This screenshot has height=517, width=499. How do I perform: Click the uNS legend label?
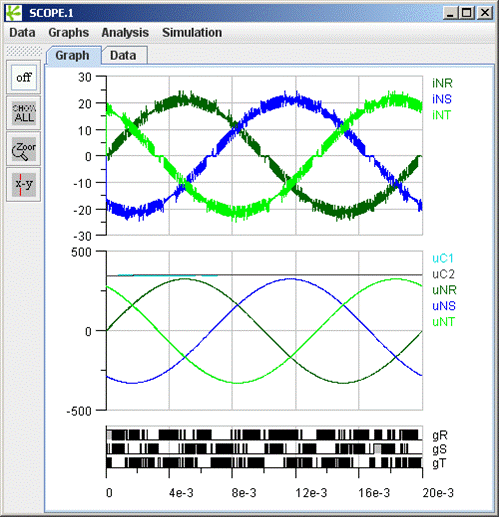pos(444,306)
